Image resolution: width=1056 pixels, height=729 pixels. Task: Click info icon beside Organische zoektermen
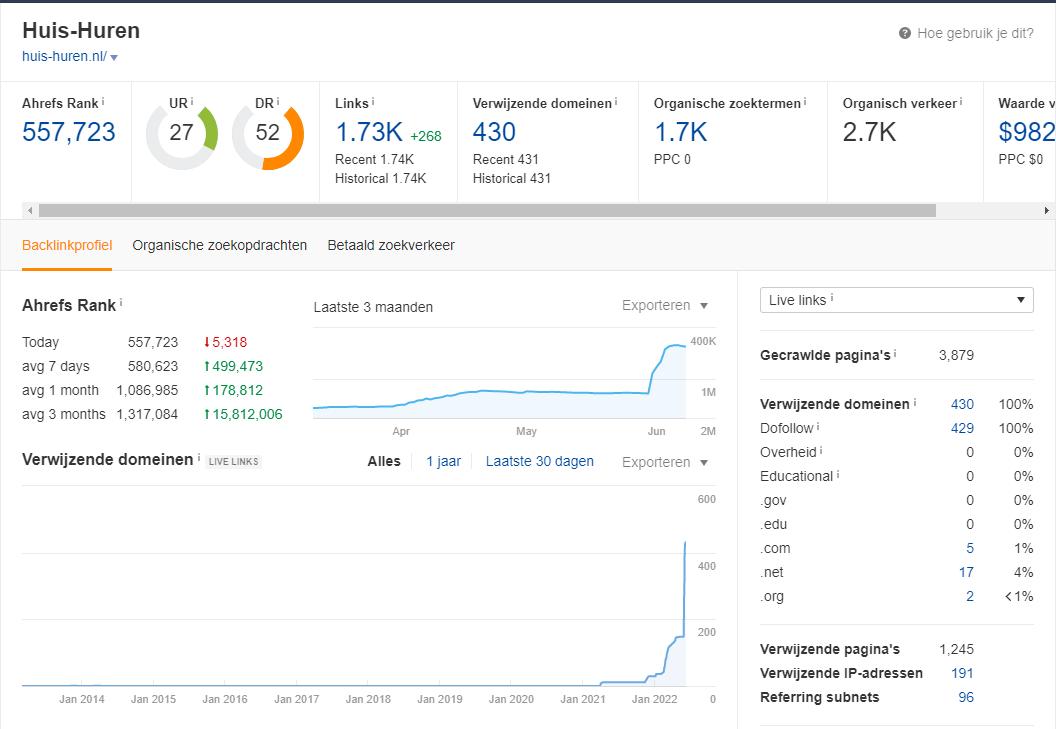pos(805,102)
